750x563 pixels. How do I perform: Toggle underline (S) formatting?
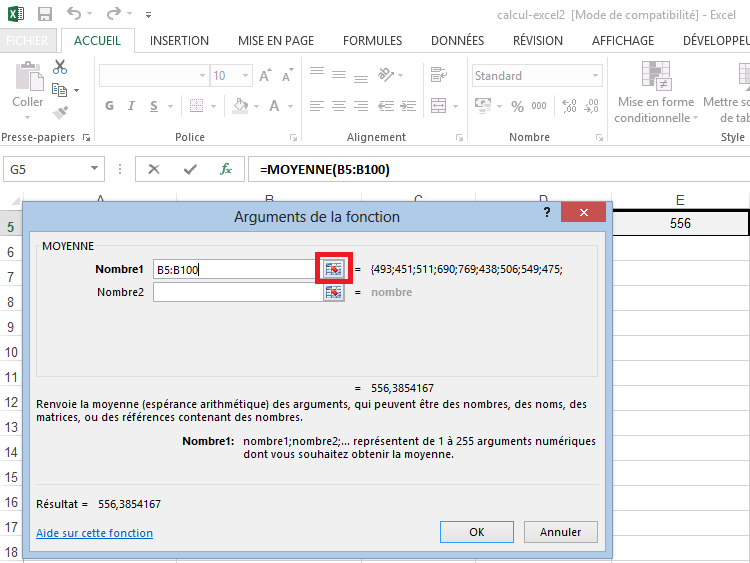click(x=154, y=106)
